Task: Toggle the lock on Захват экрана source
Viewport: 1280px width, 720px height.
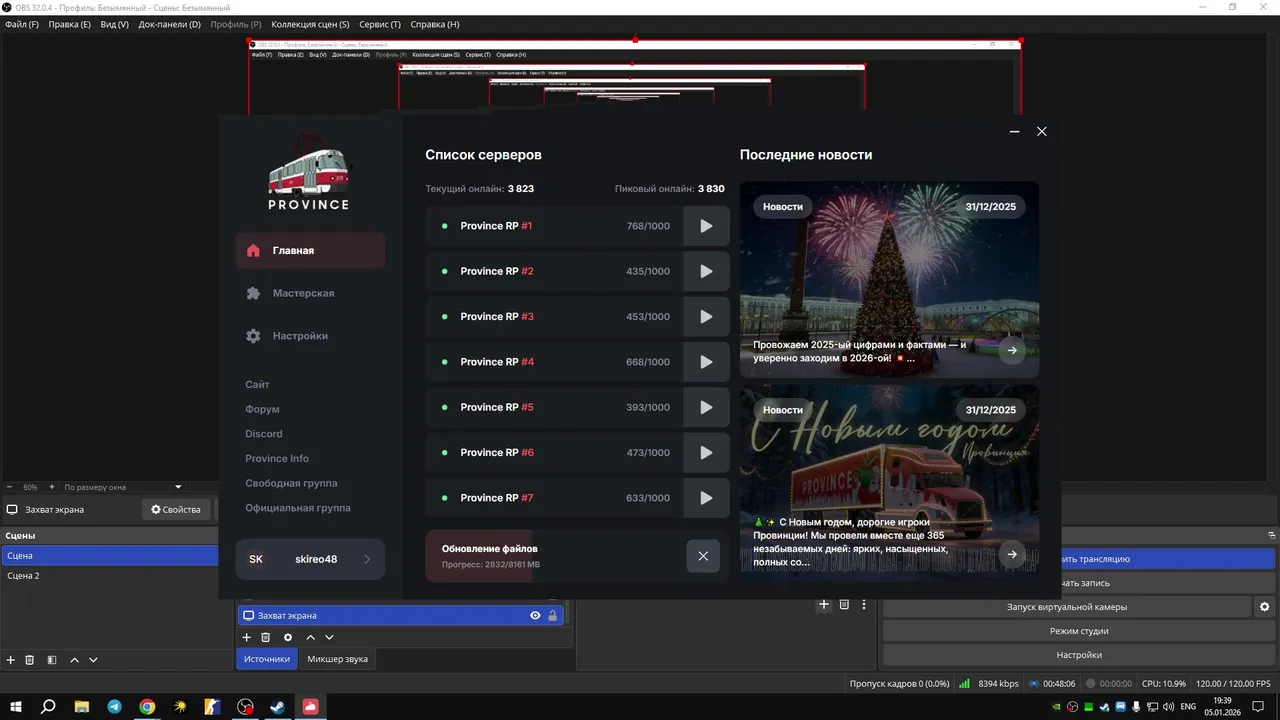Action: click(552, 616)
